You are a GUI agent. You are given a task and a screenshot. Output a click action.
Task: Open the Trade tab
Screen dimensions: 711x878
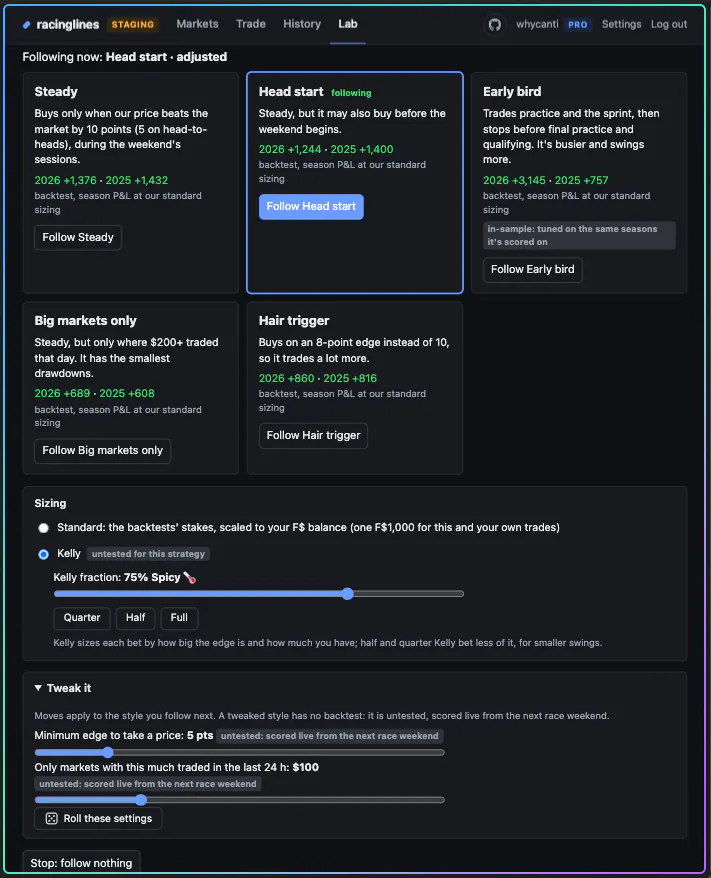[x=251, y=24]
